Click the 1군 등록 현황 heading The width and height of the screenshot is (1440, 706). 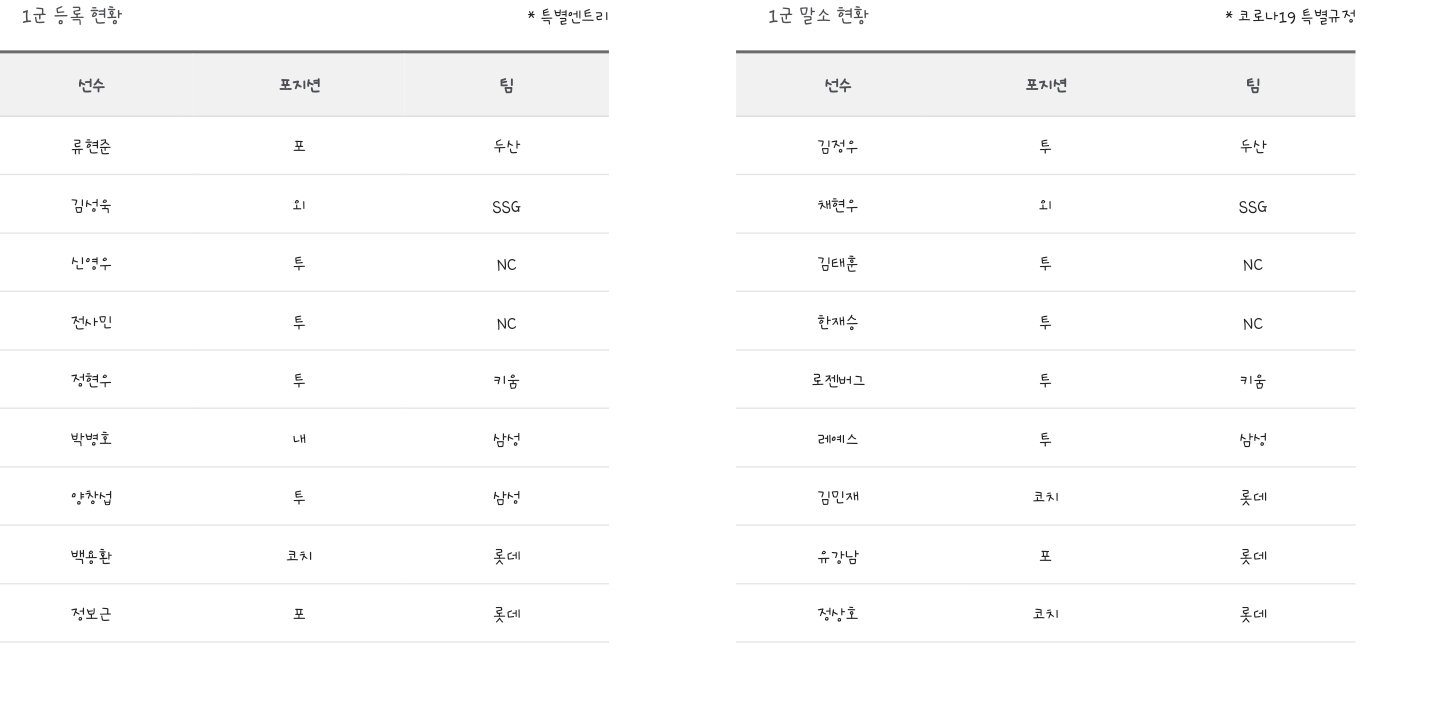point(72,15)
